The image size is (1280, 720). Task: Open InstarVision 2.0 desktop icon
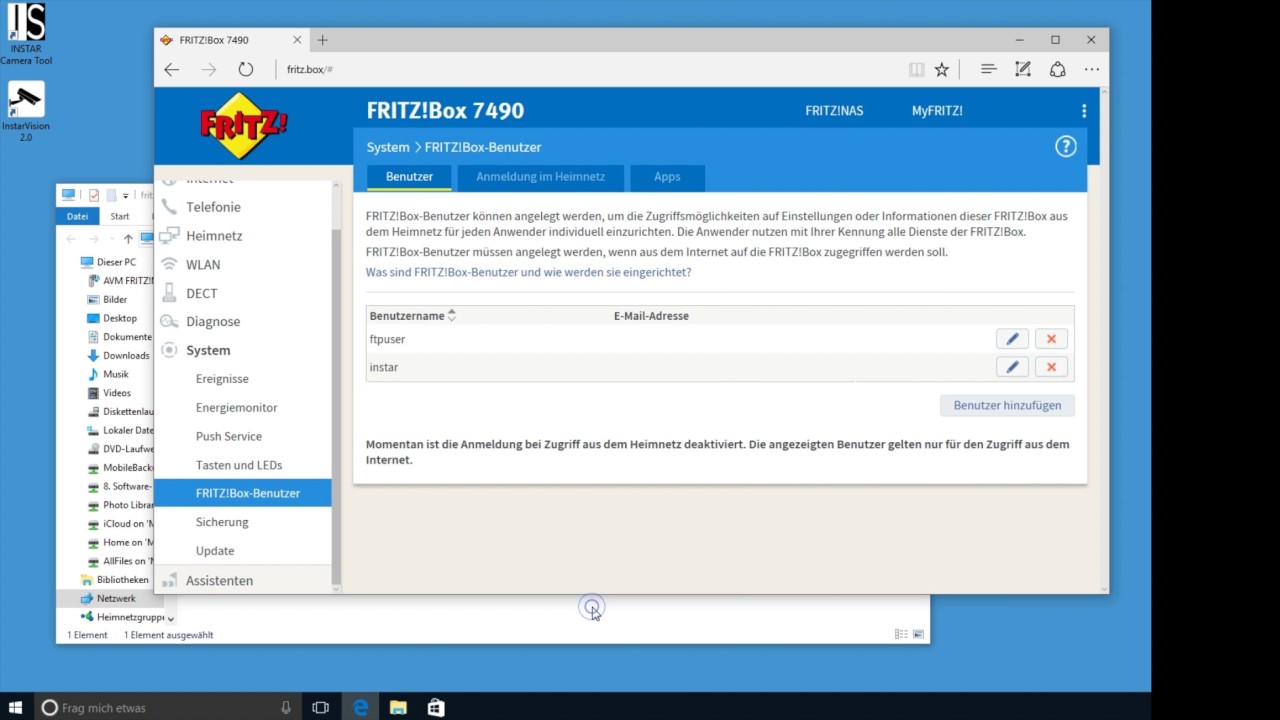point(25,112)
